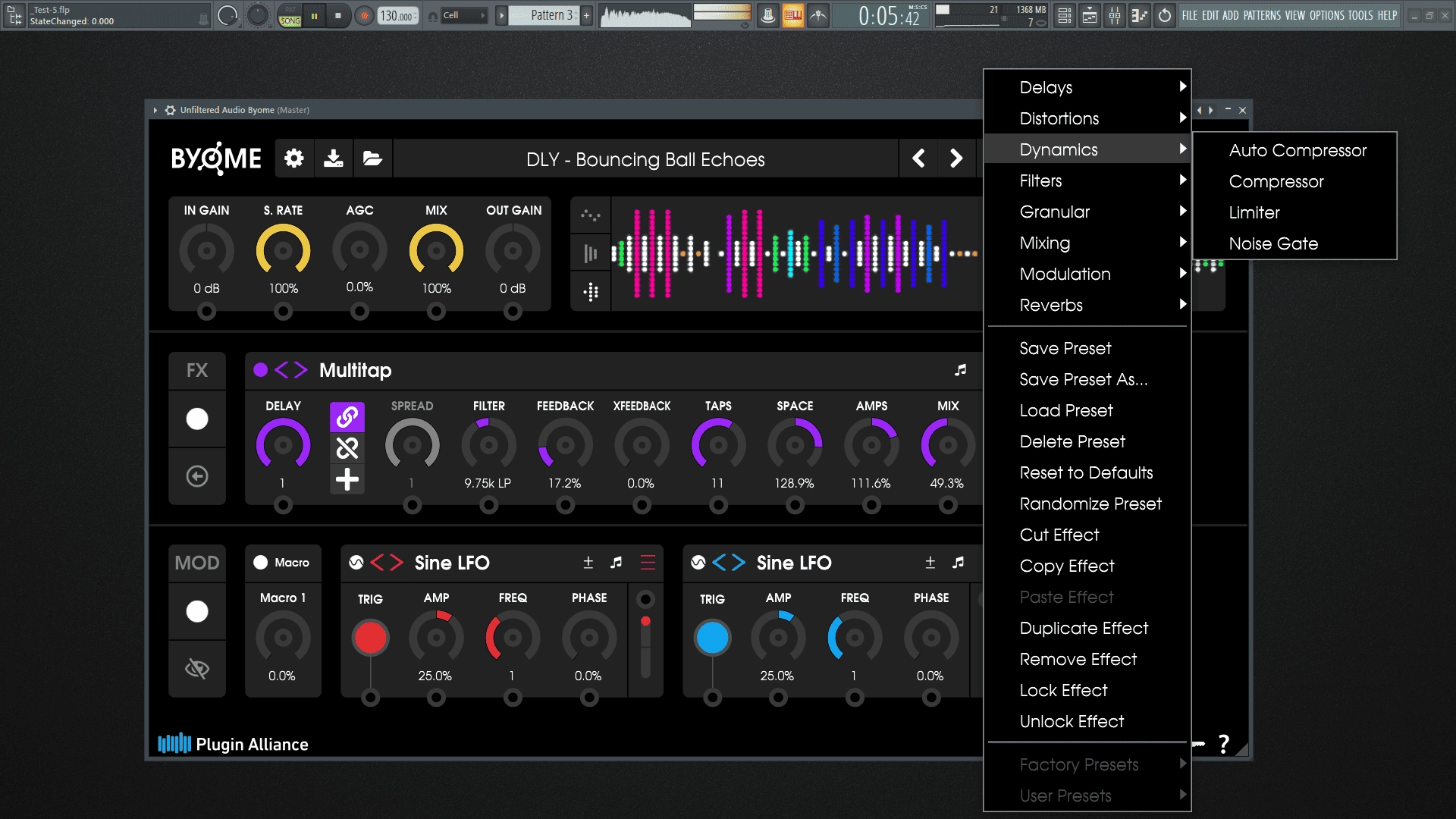The height and width of the screenshot is (819, 1456).
Task: Click the unlink broken chain icon
Action: click(x=347, y=448)
